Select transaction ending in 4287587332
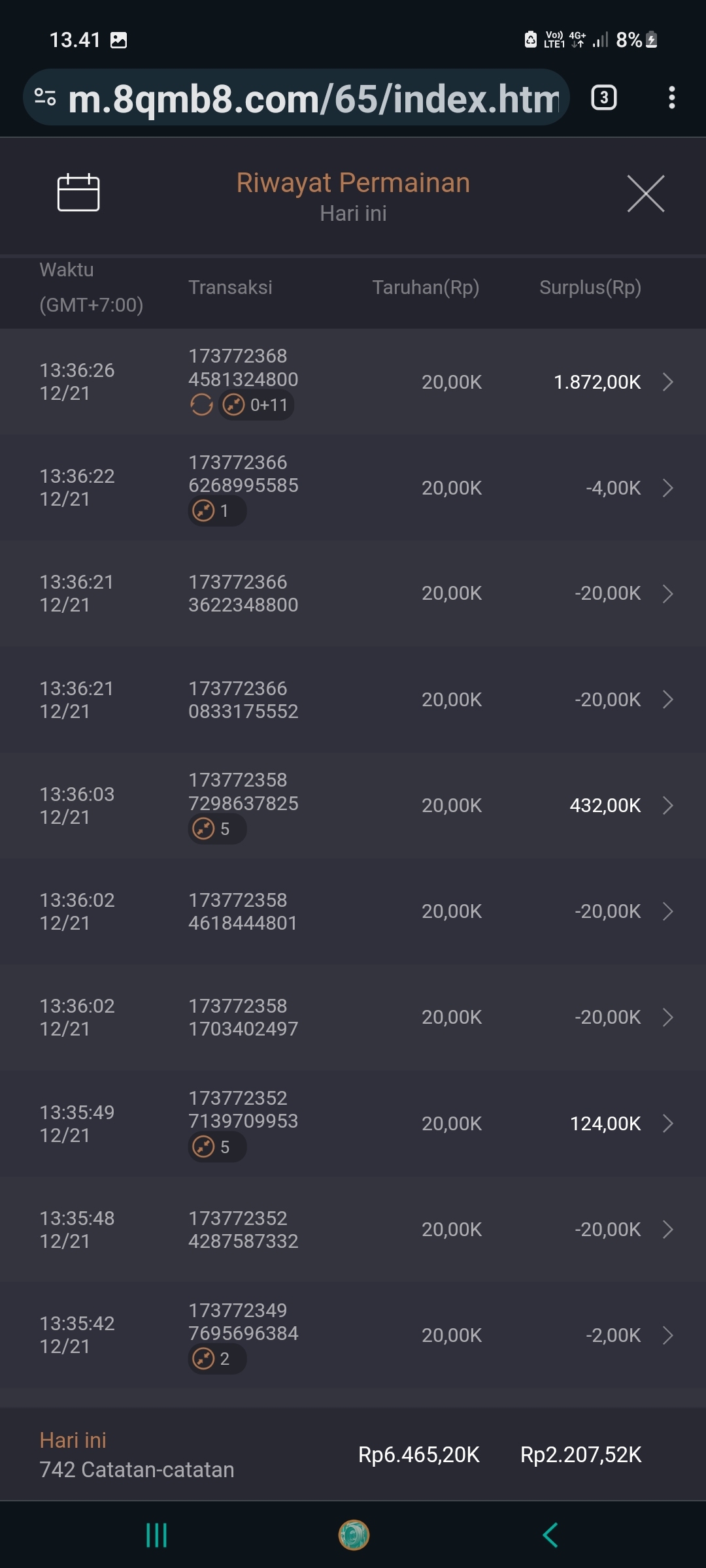 243,1230
